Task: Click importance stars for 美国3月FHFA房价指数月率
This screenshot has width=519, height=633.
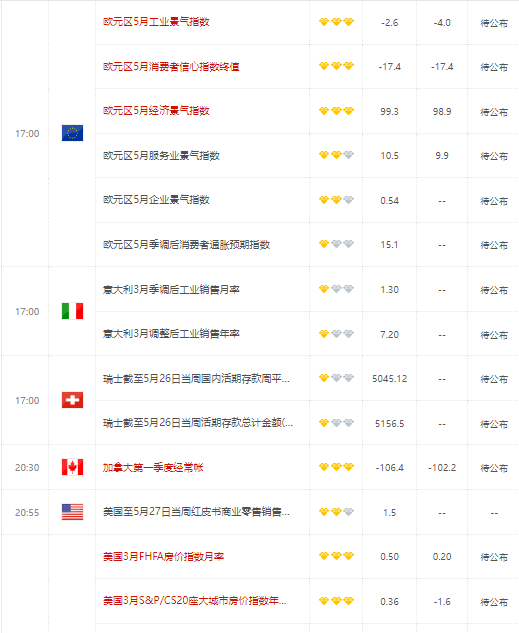Action: 336,556
